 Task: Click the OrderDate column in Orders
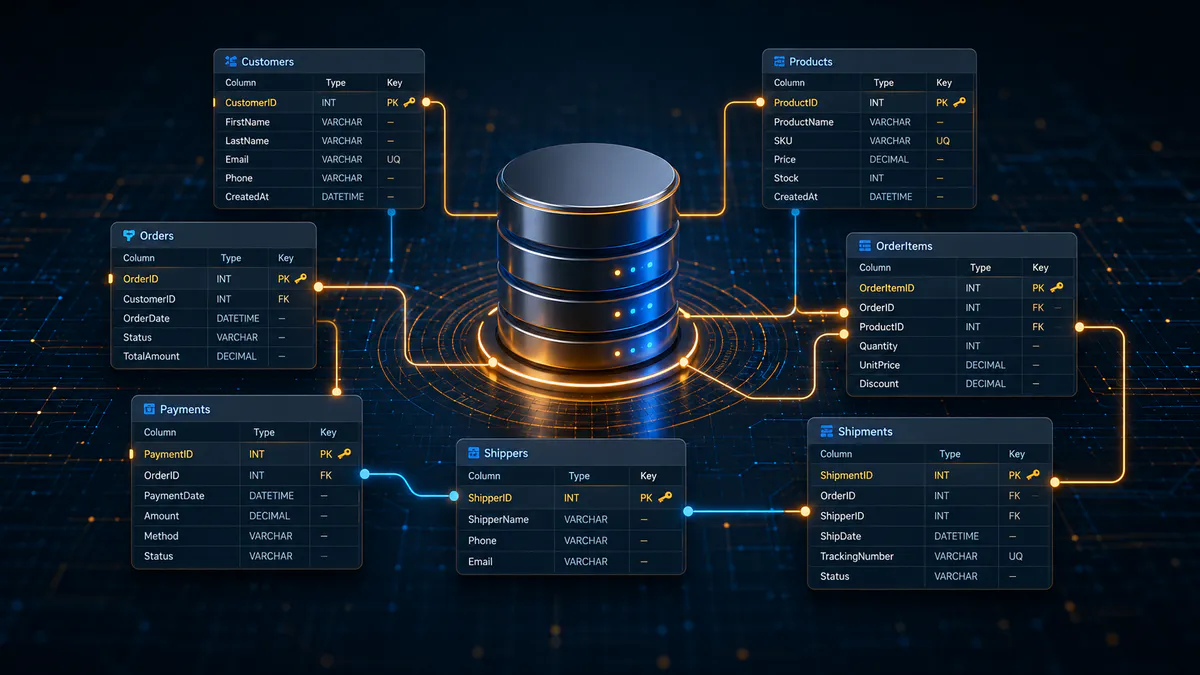[146, 318]
